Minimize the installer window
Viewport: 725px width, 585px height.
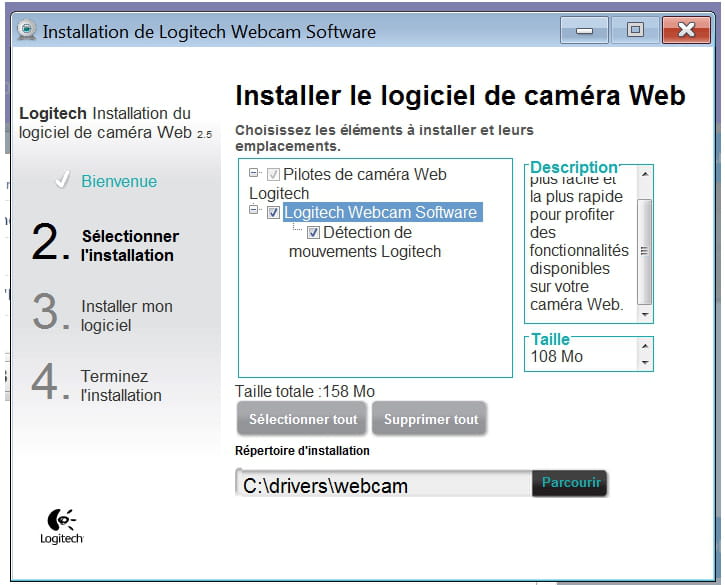[584, 30]
